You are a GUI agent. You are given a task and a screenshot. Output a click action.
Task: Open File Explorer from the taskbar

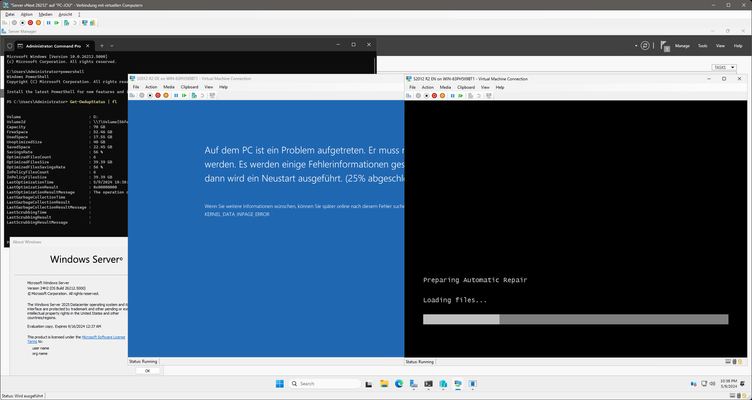coord(384,384)
